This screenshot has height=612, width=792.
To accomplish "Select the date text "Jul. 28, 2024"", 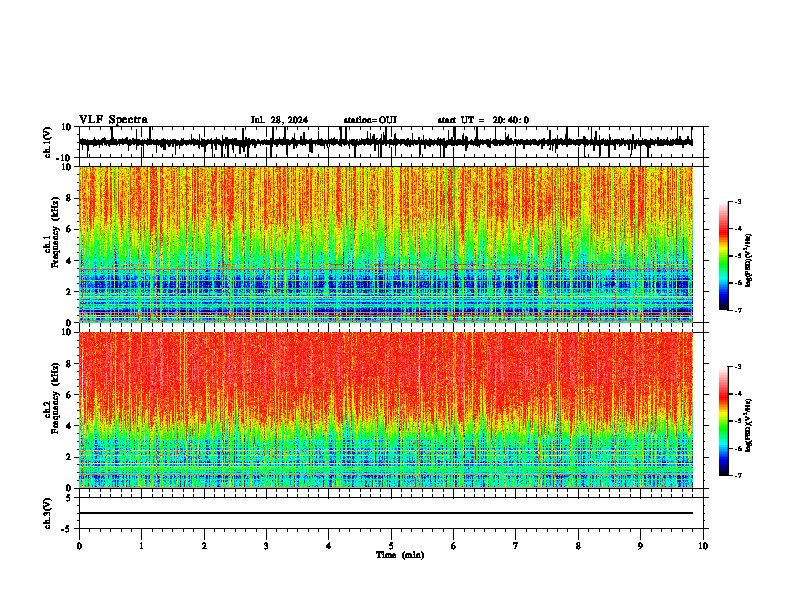I will tap(279, 120).
